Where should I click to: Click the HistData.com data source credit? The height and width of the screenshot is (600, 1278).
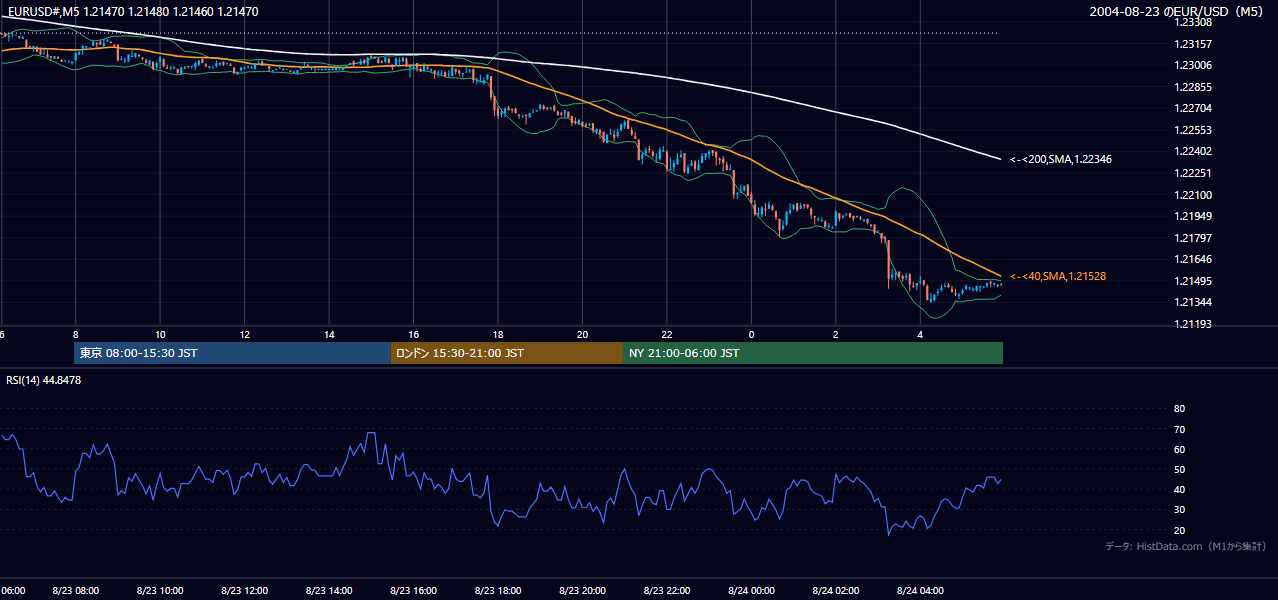coord(1186,546)
